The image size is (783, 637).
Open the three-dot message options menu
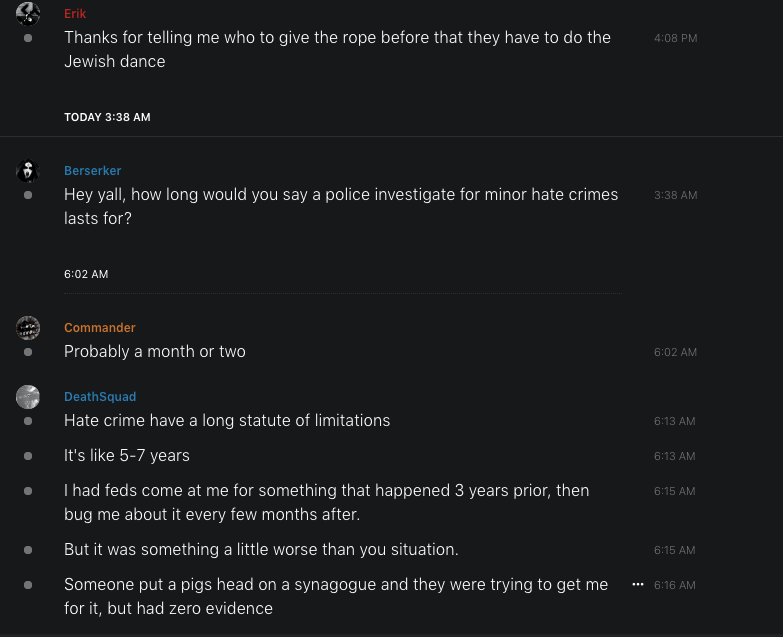pos(638,584)
